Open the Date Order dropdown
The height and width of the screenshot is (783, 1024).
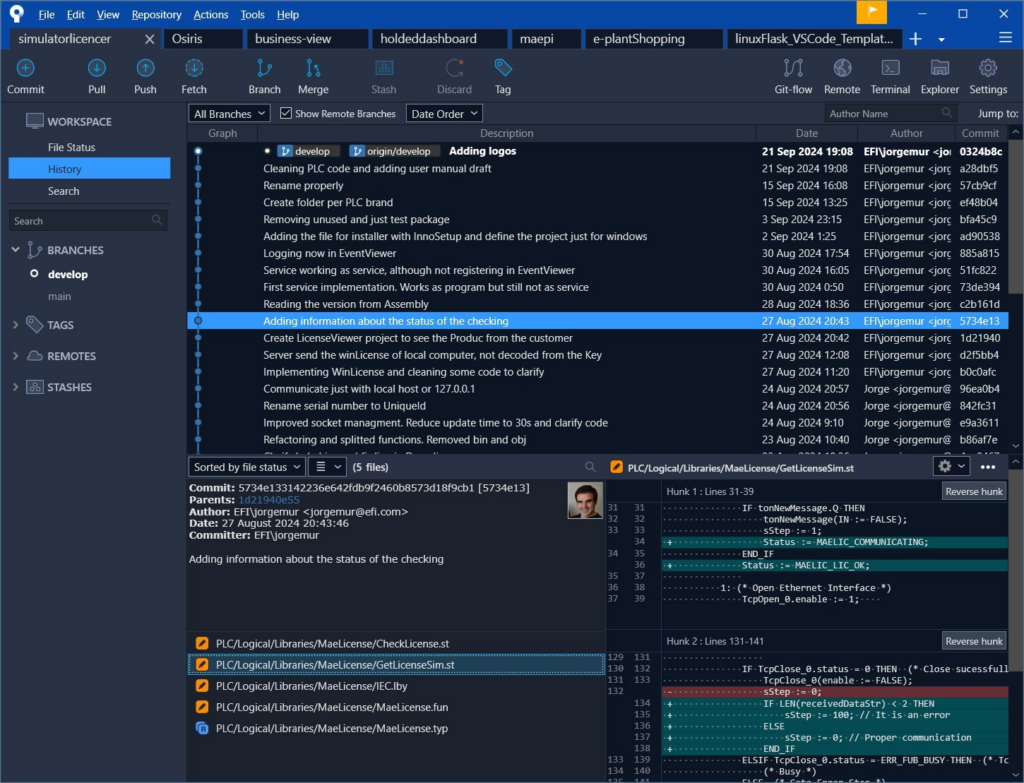pyautogui.click(x=444, y=114)
